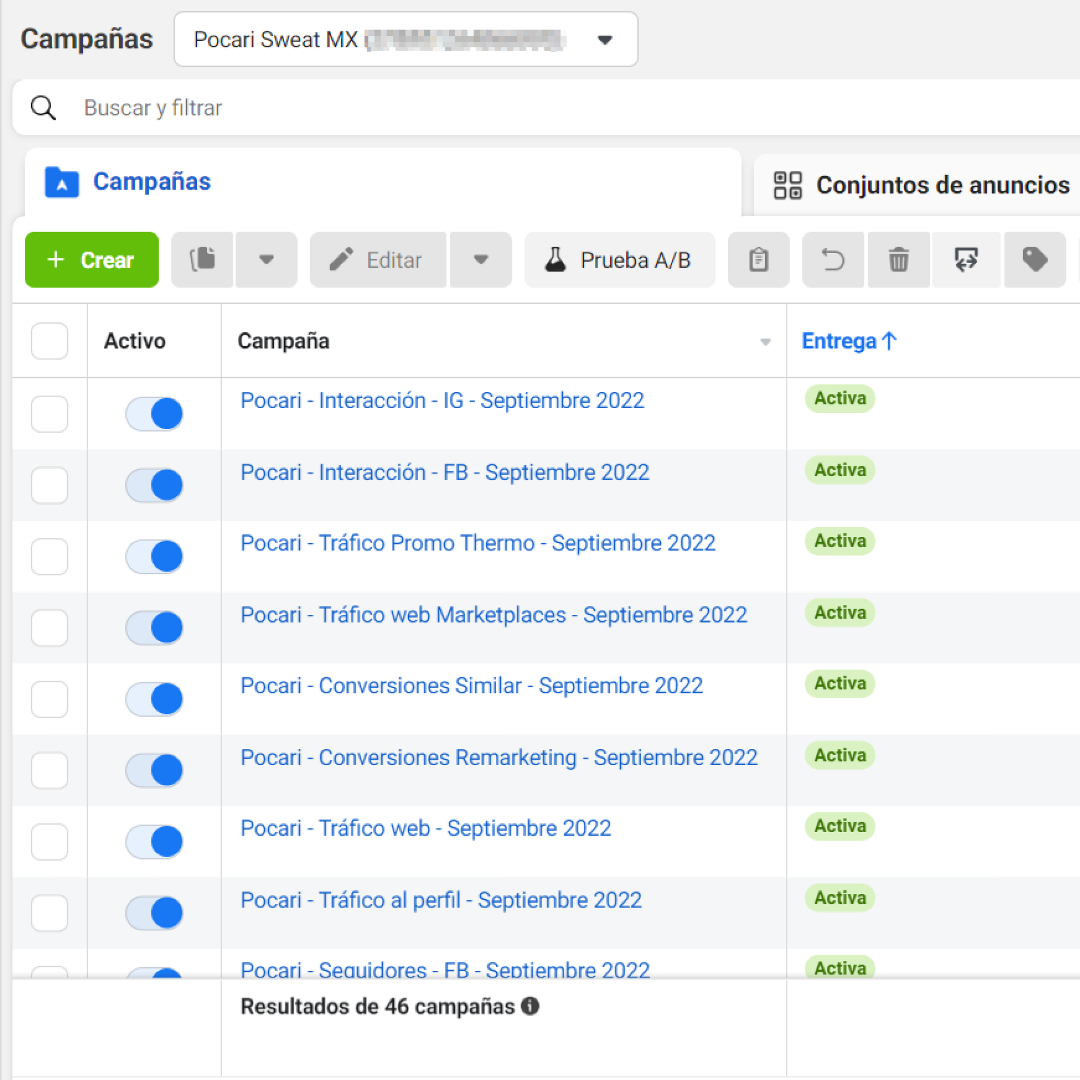1080x1080 pixels.
Task: Open the Pocari Sweat MX account dropdown
Action: click(406, 39)
